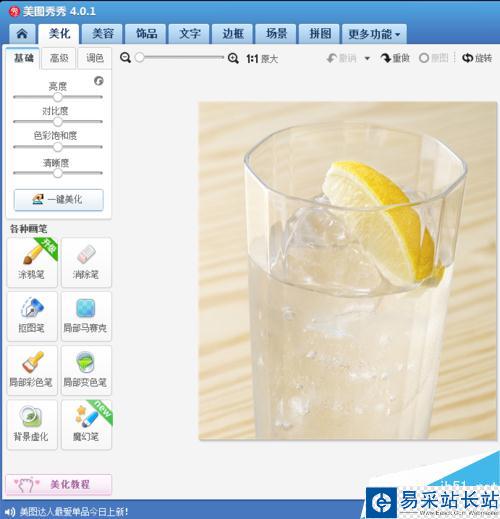
Task: Select the 消除笔 eraser pen tool
Action: point(86,263)
